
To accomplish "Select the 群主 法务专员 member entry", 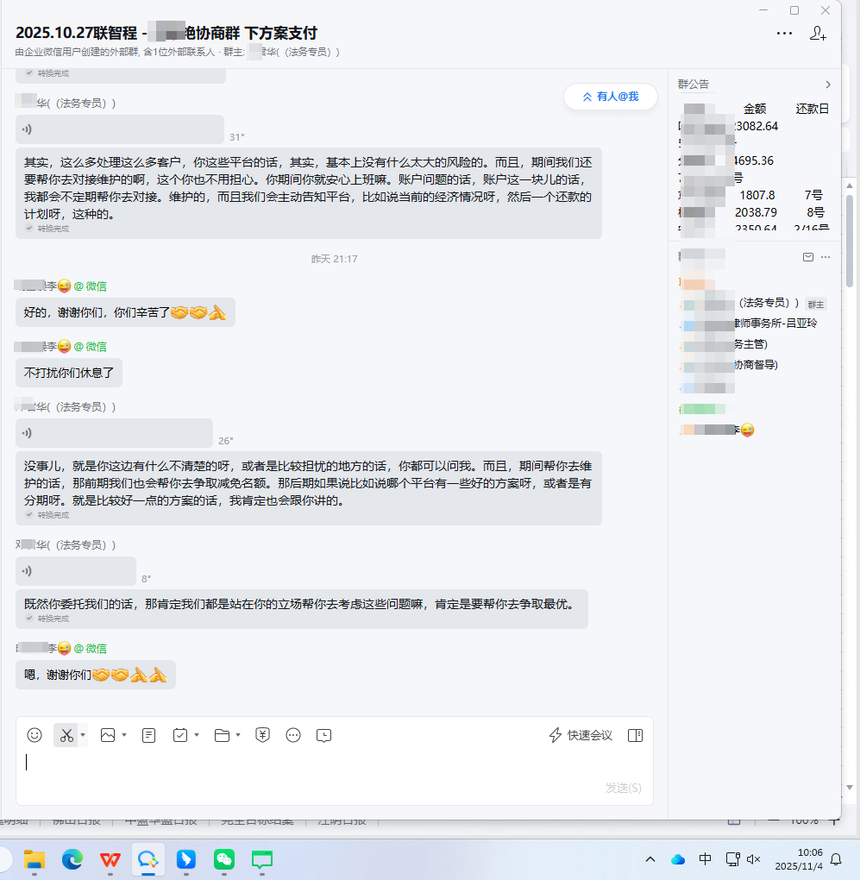I will [753, 303].
